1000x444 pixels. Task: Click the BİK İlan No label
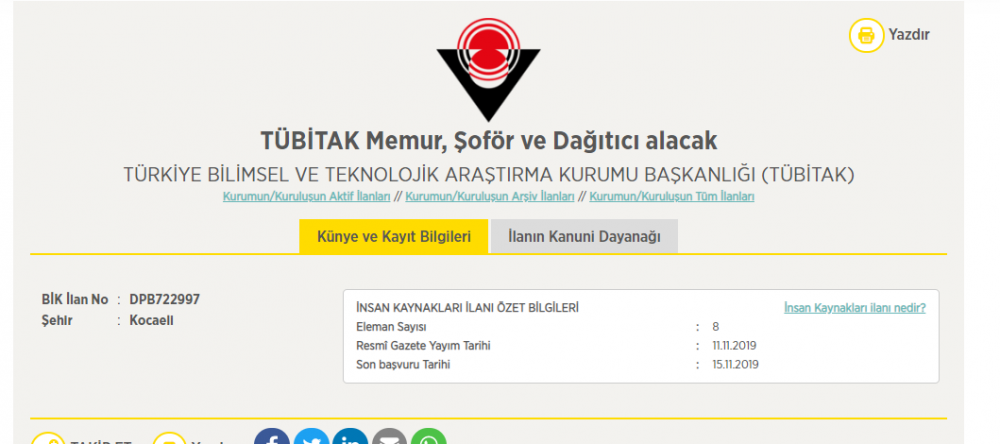tap(75, 299)
